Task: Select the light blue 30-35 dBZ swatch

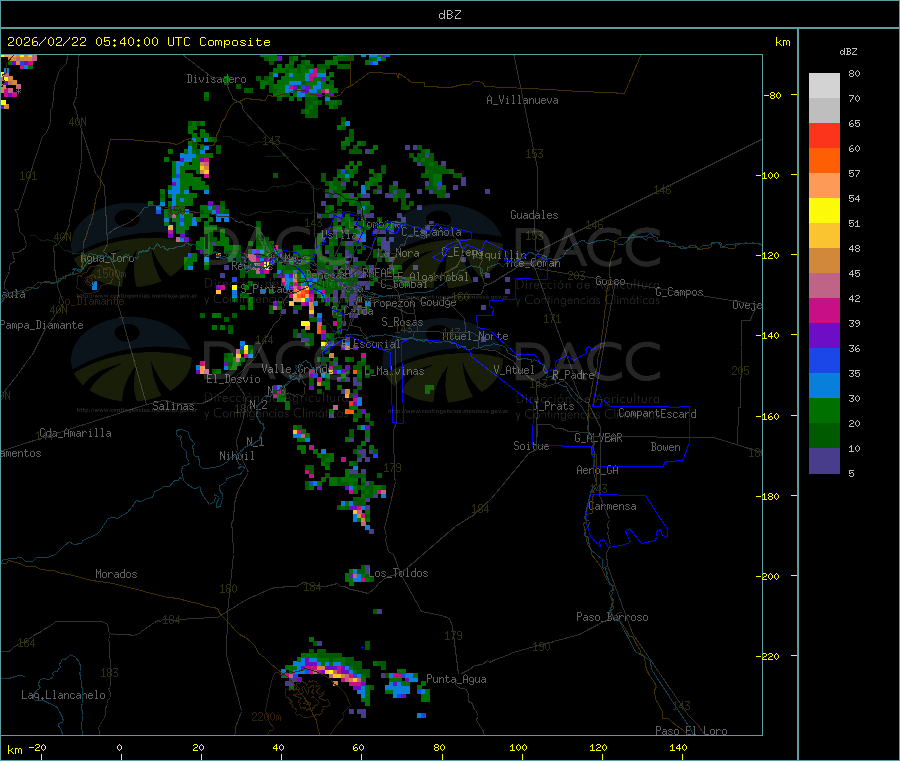Action: tap(824, 386)
